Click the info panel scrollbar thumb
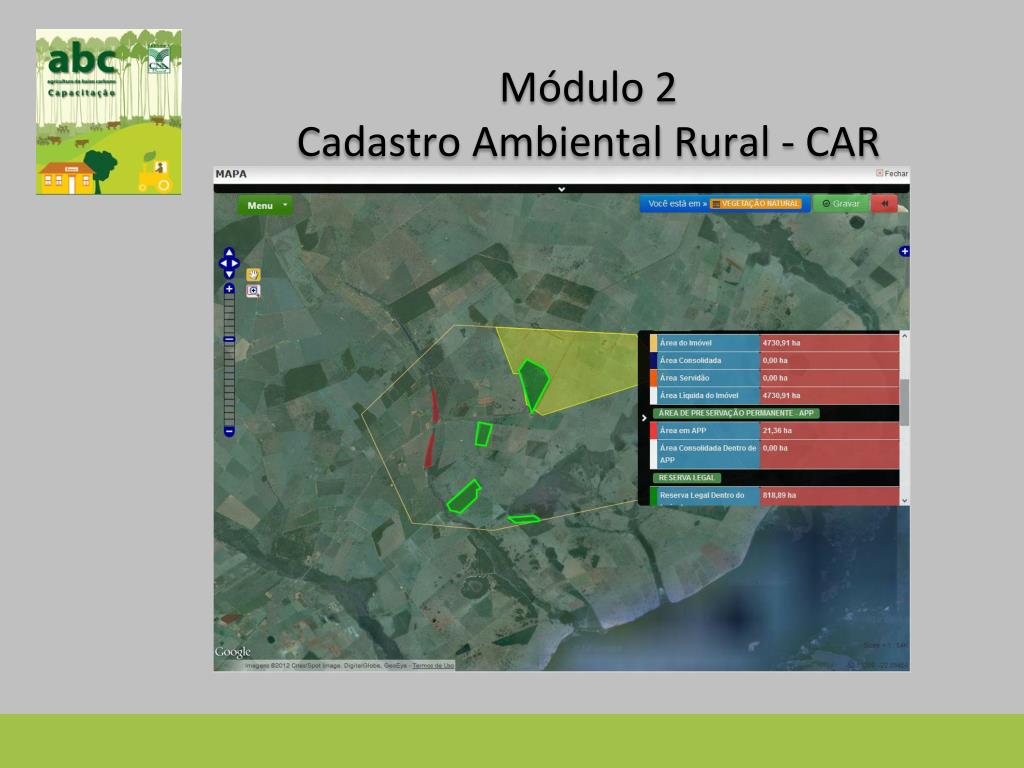The width and height of the screenshot is (1024, 768). [904, 402]
